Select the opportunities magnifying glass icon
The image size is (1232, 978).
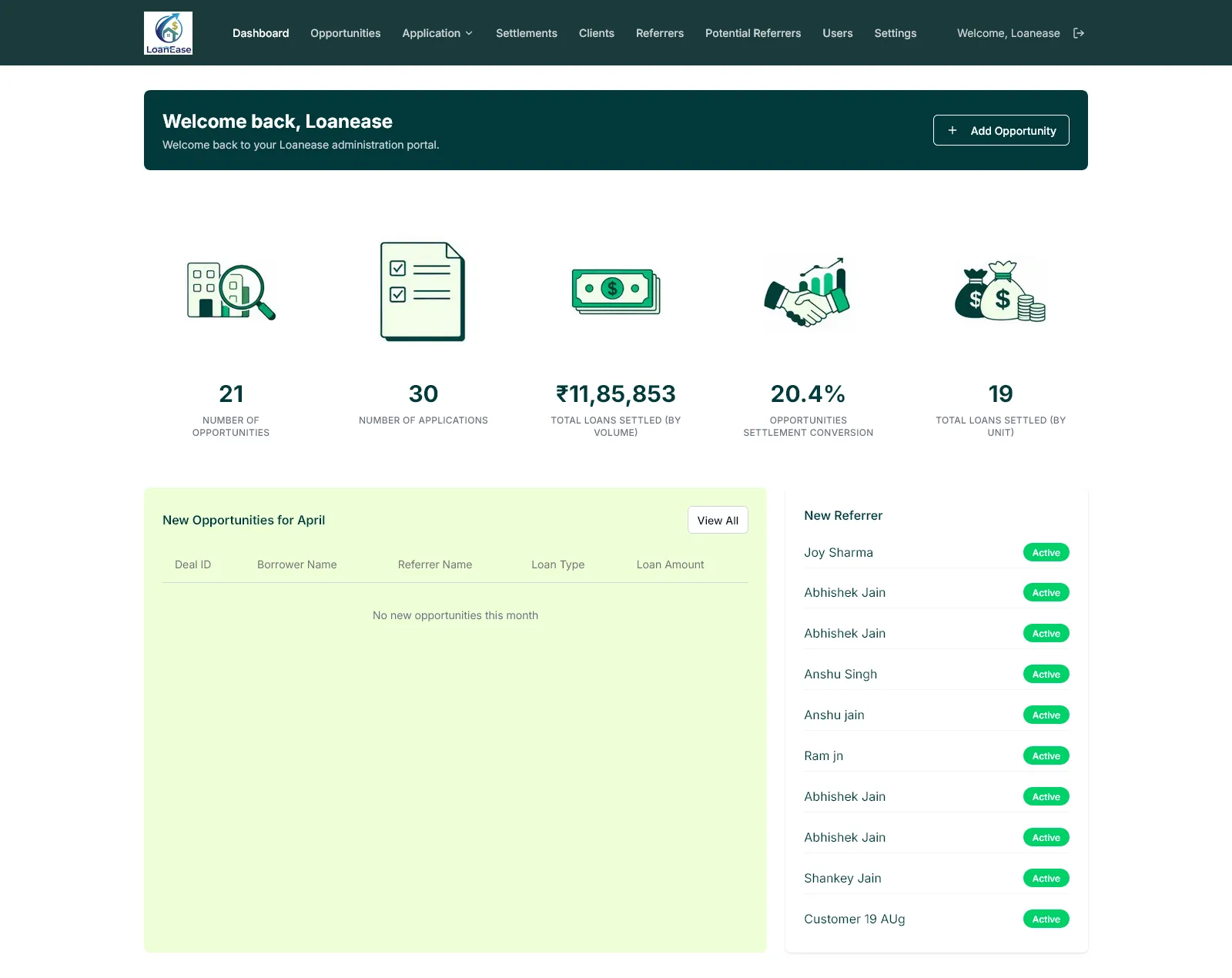coord(230,291)
